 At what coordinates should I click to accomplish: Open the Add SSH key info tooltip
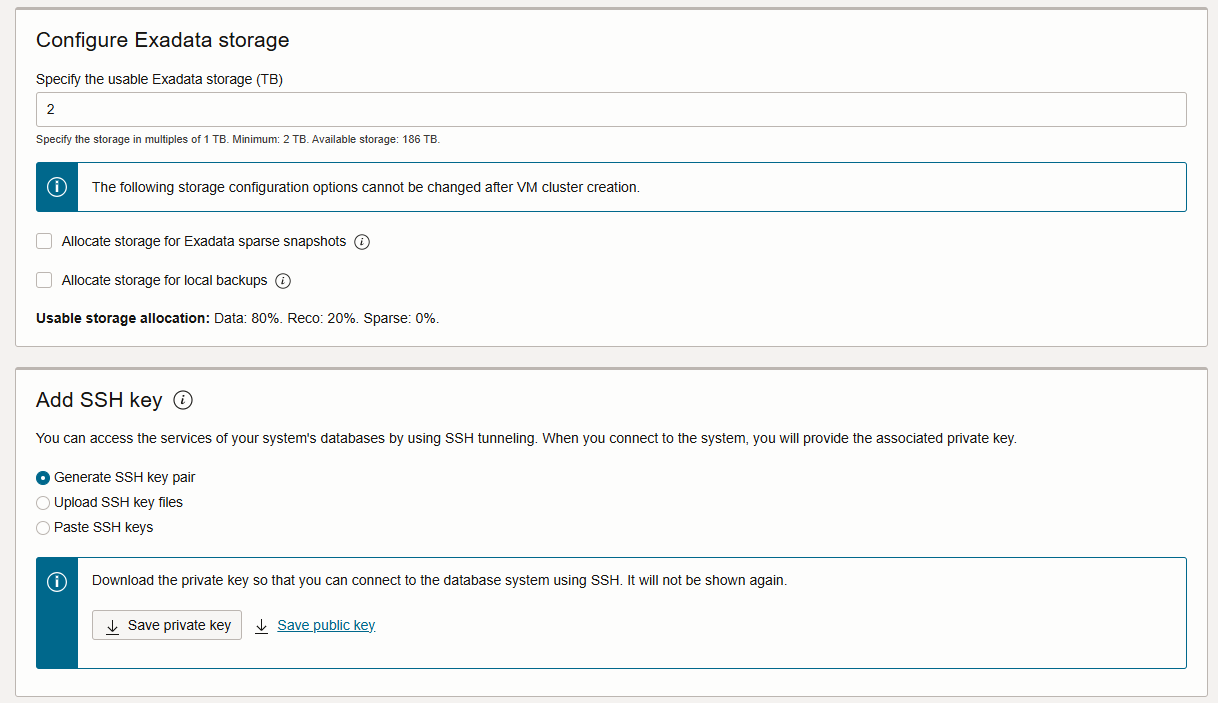(x=182, y=399)
